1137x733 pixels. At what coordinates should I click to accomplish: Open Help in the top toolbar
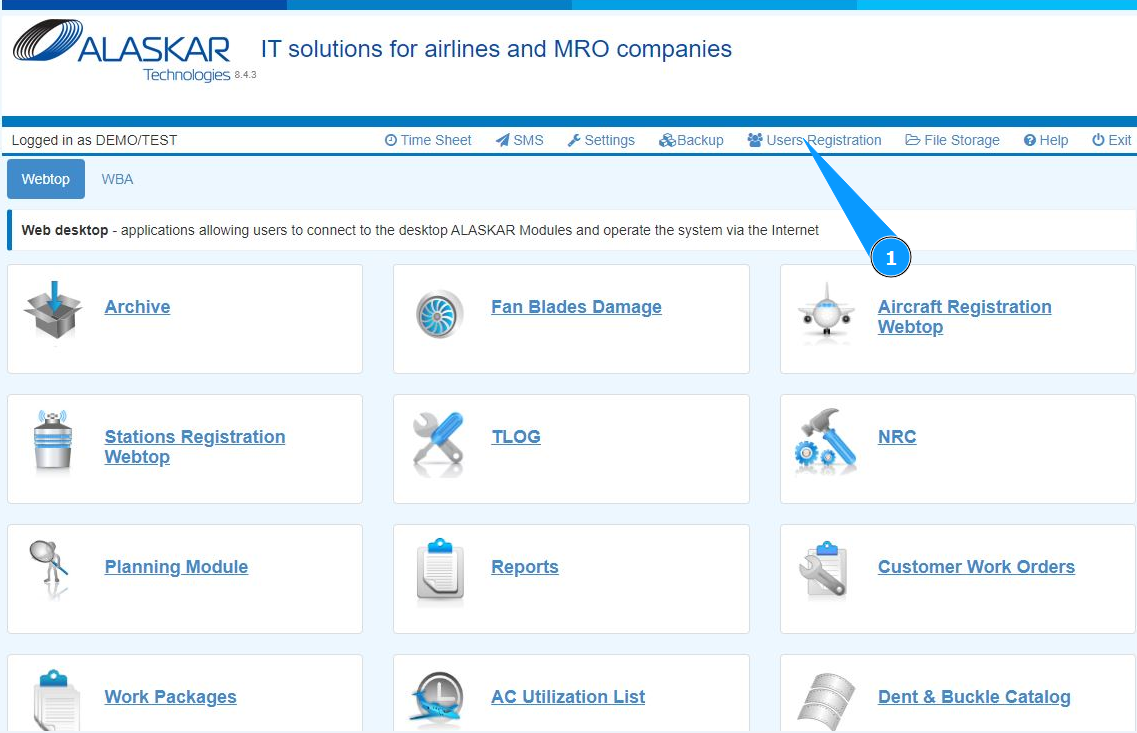(1046, 140)
